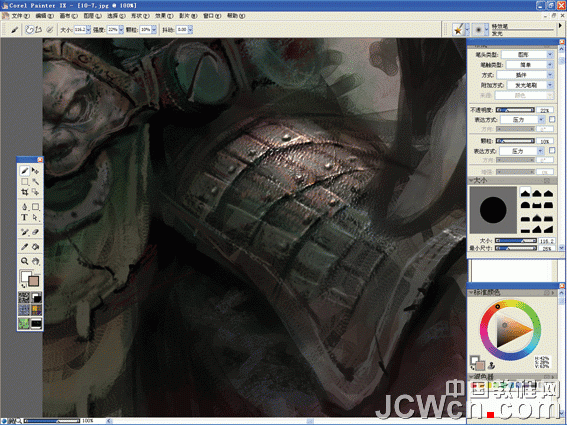Click the swap colors icon in toolbox
This screenshot has height=425, width=567.
24,286
